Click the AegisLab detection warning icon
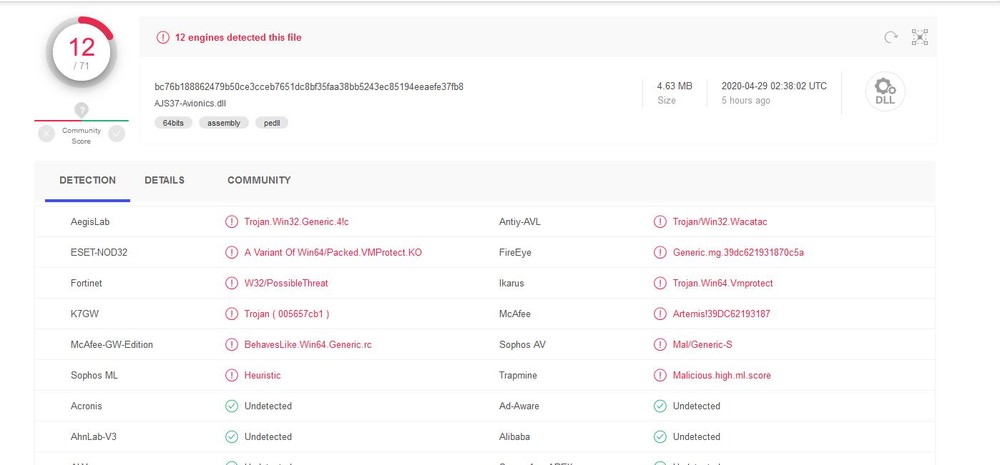The width and height of the screenshot is (1000, 465). pyautogui.click(x=232, y=221)
